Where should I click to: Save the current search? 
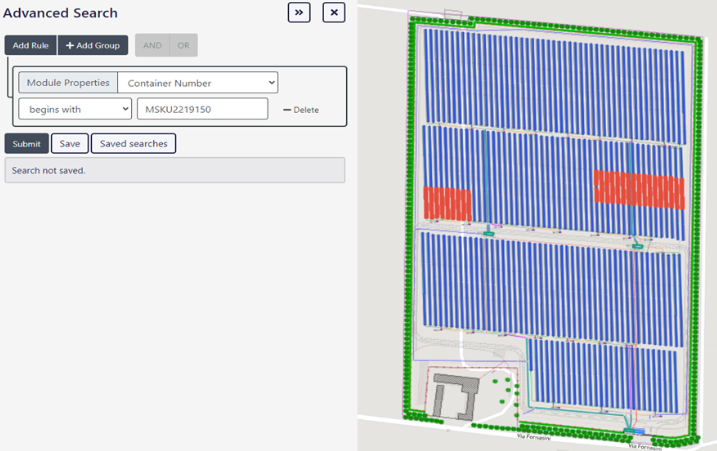(70, 144)
